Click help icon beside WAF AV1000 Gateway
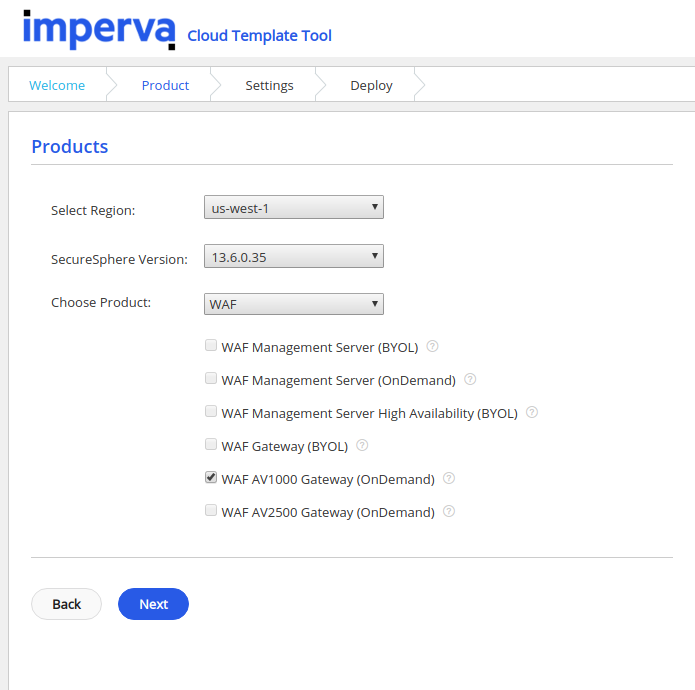This screenshot has width=695, height=690. pos(449,478)
